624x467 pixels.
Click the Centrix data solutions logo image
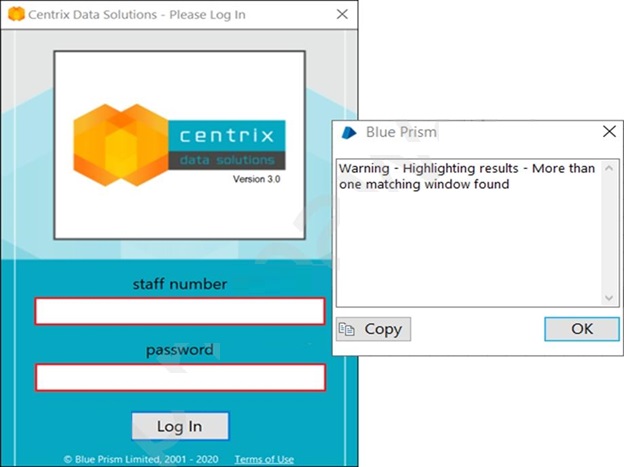pyautogui.click(x=179, y=145)
